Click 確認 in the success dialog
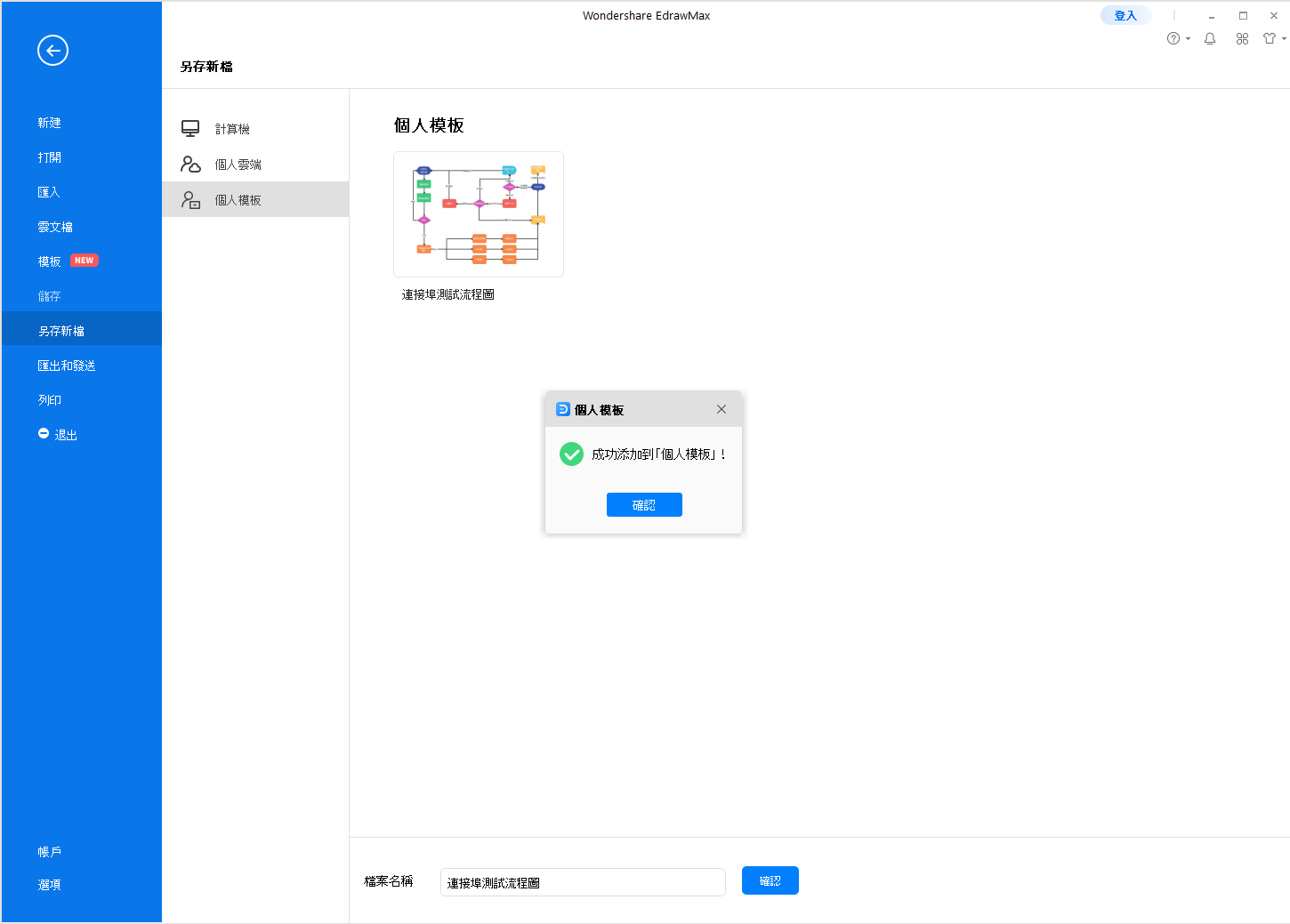 (644, 505)
